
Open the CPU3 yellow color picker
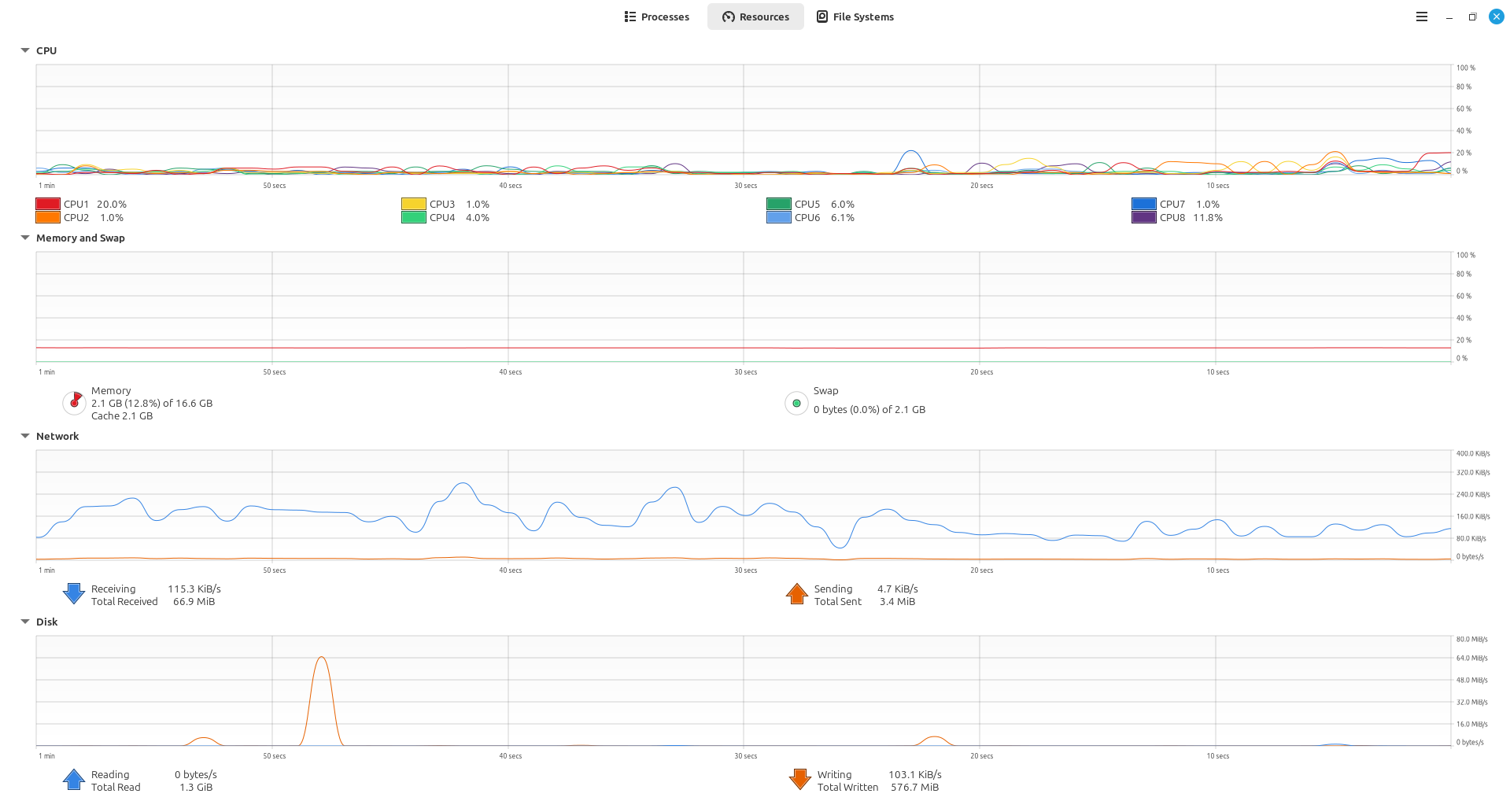tap(413, 204)
